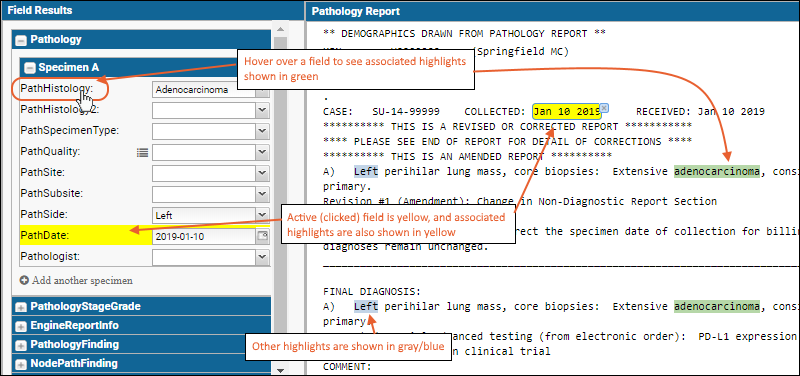Open the PathDate calendar picker icon
Image resolution: width=800 pixels, height=376 pixels.
pyautogui.click(x=262, y=236)
